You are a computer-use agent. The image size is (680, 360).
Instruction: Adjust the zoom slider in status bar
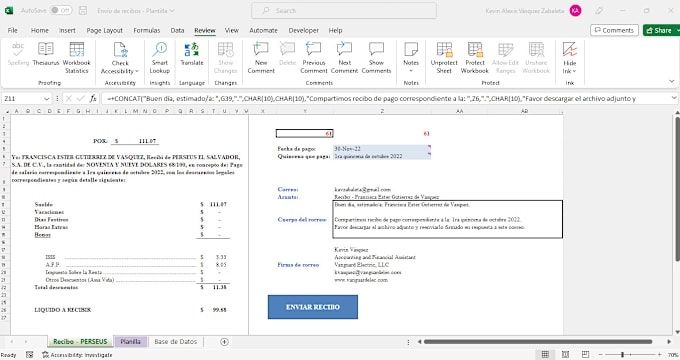click(622, 354)
